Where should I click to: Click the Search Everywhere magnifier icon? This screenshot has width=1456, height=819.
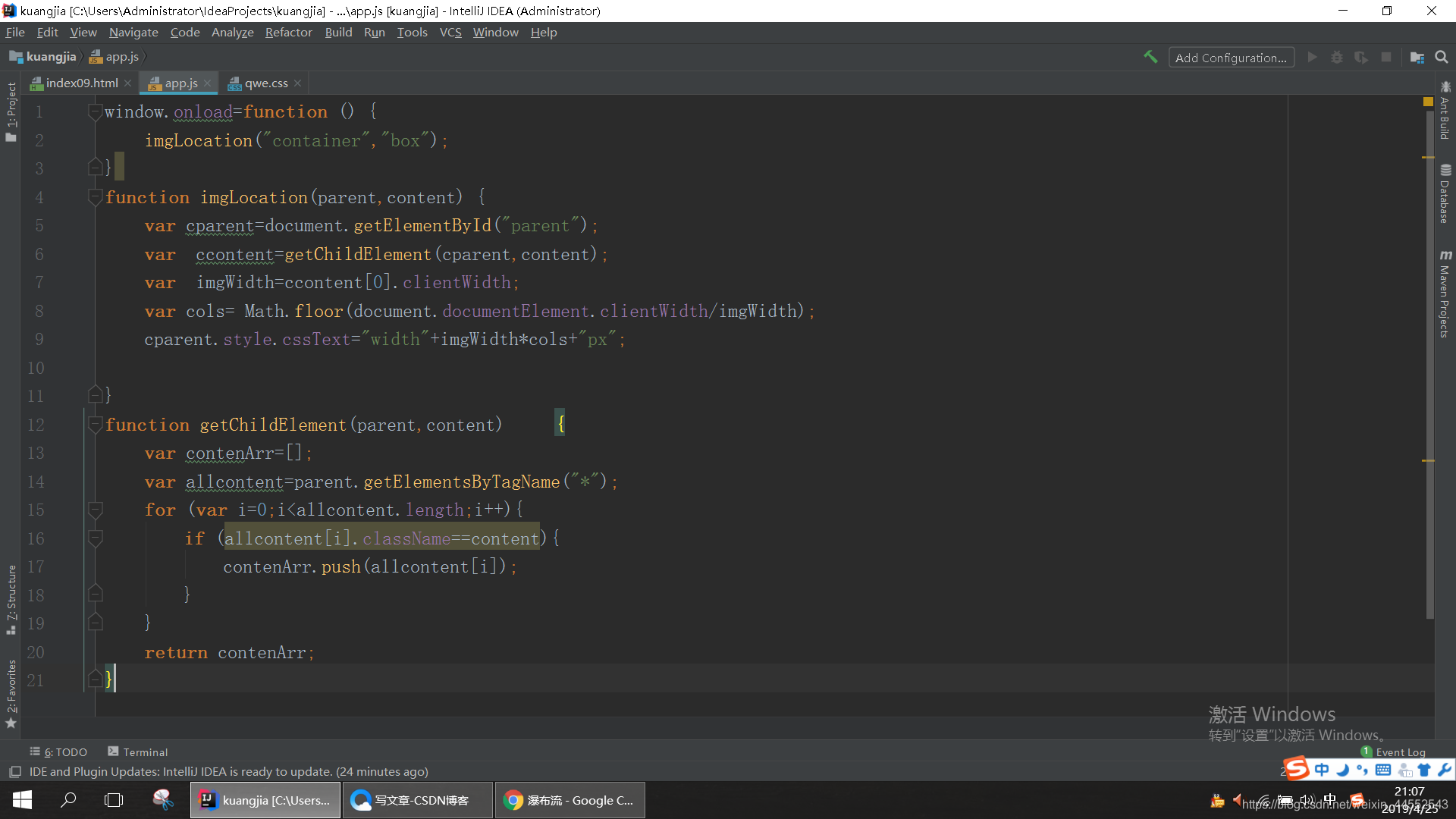(x=1442, y=57)
